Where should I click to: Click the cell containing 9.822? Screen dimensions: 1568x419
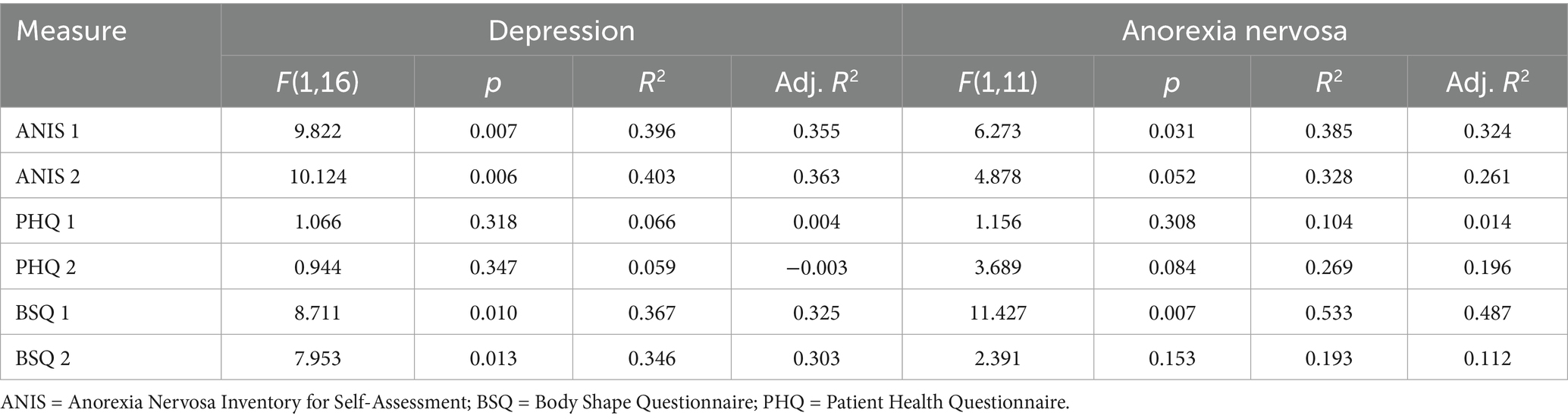(317, 131)
